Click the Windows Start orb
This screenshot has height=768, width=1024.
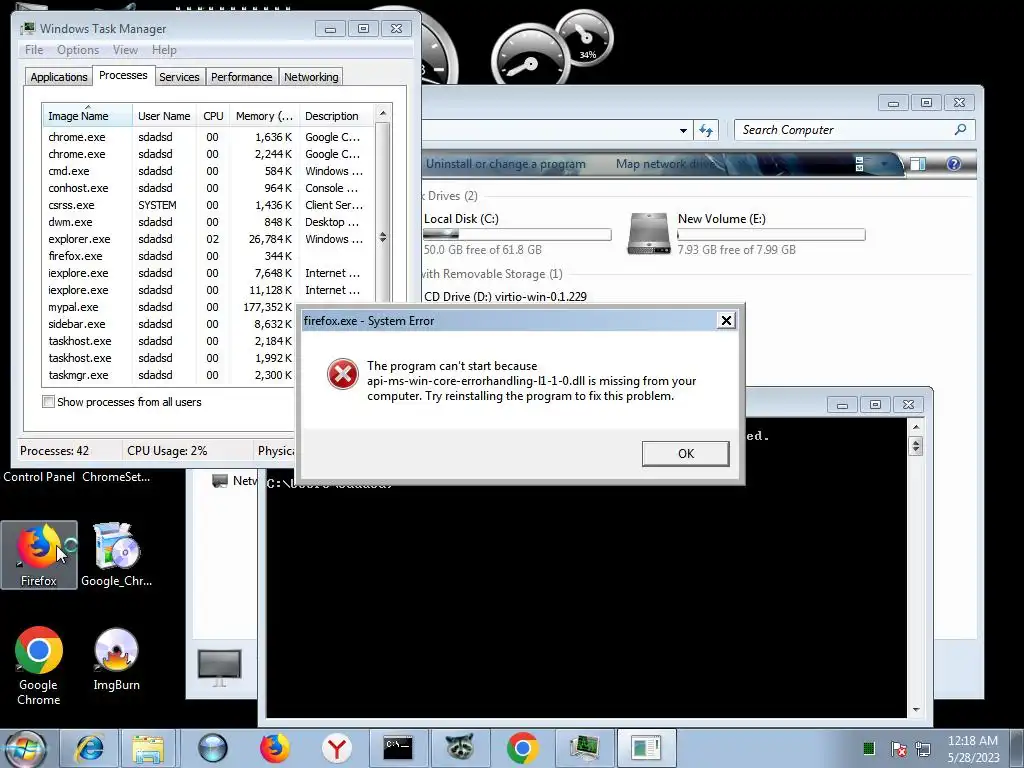[x=25, y=748]
